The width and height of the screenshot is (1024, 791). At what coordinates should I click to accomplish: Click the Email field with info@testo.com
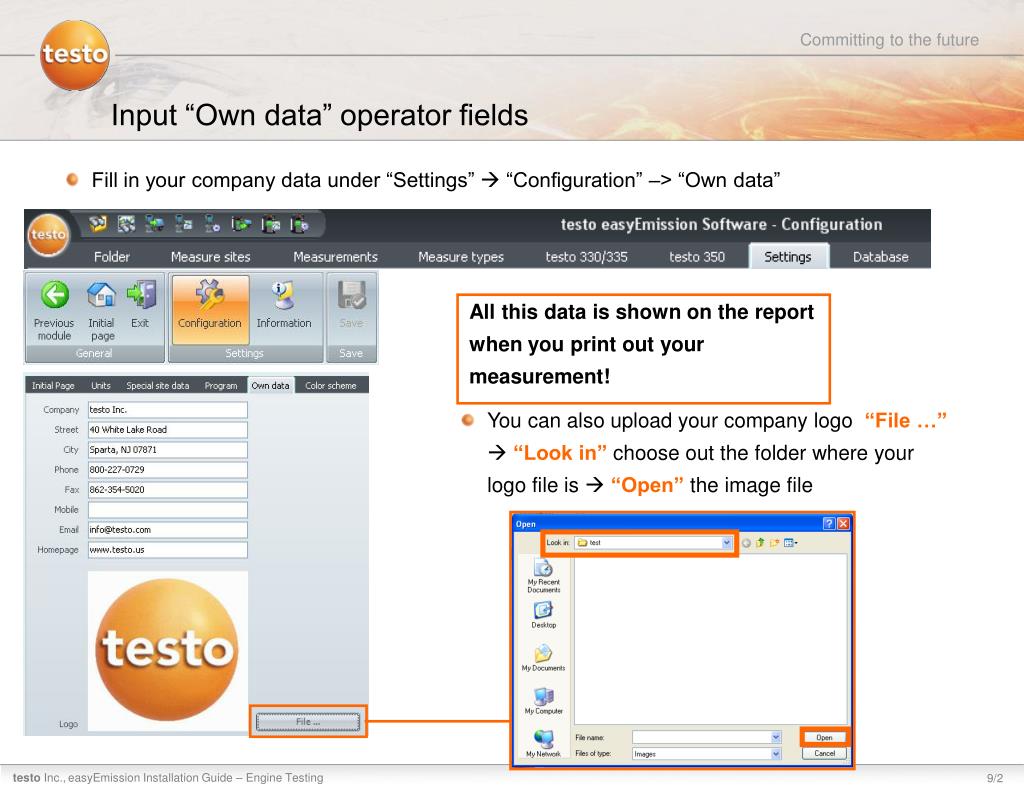coord(168,530)
